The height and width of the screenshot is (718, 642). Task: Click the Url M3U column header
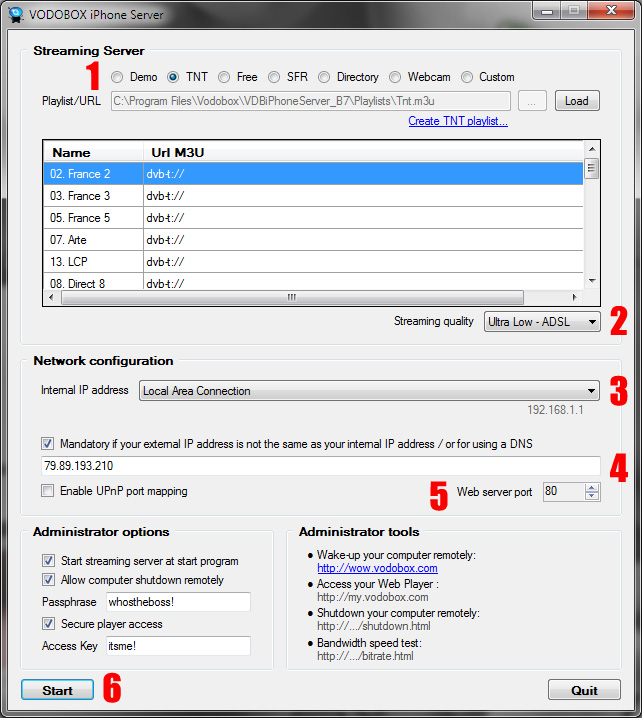point(363,152)
